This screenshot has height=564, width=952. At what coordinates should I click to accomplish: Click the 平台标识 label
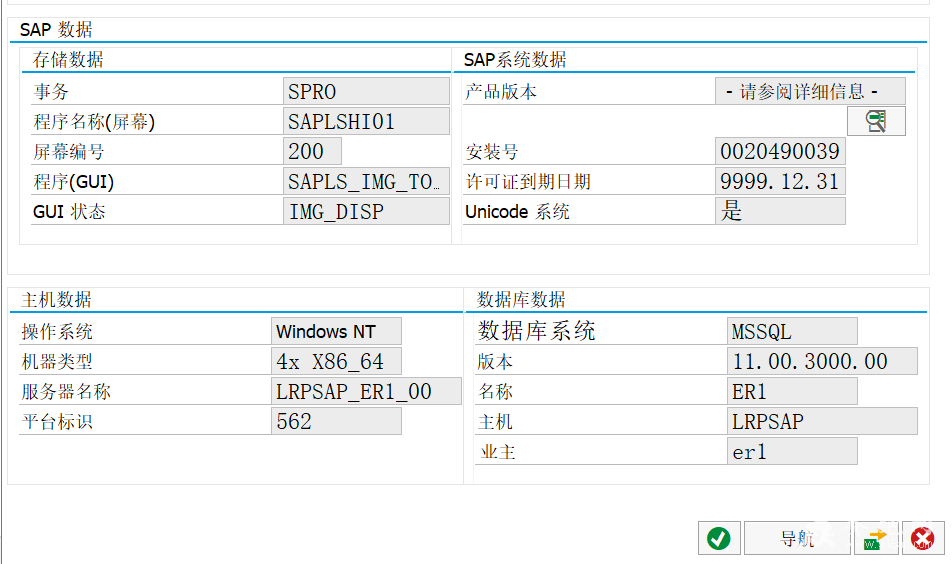click(57, 421)
